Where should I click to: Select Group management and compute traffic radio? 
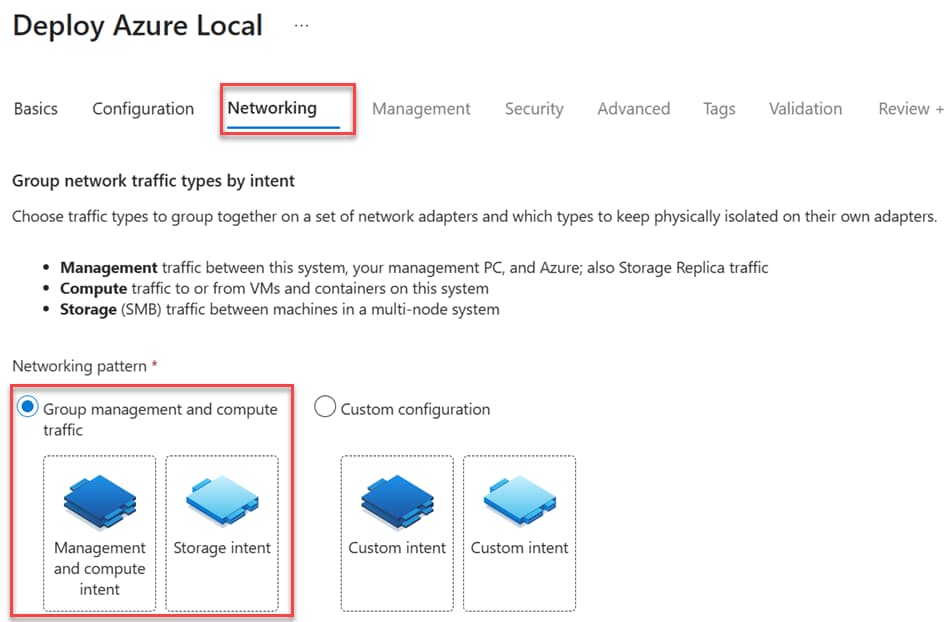[x=28, y=407]
